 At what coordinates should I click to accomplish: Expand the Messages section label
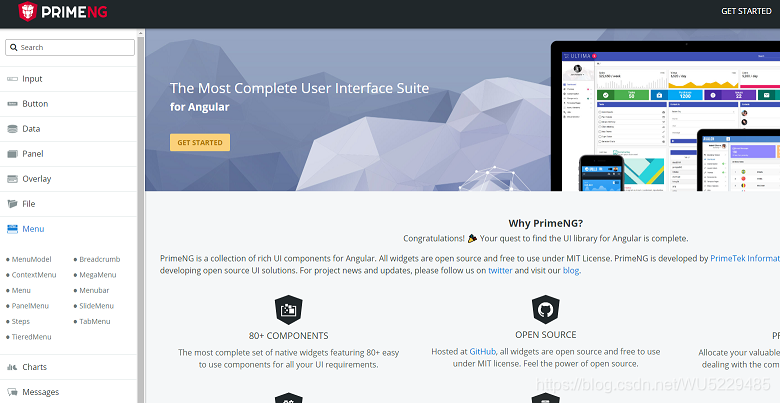[x=41, y=392]
